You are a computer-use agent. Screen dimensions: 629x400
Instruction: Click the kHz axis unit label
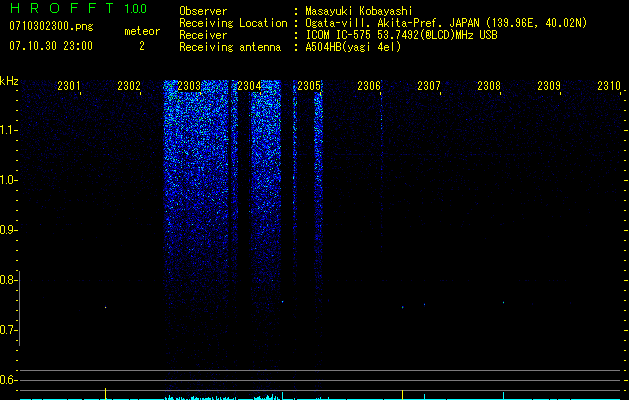(x=9, y=81)
